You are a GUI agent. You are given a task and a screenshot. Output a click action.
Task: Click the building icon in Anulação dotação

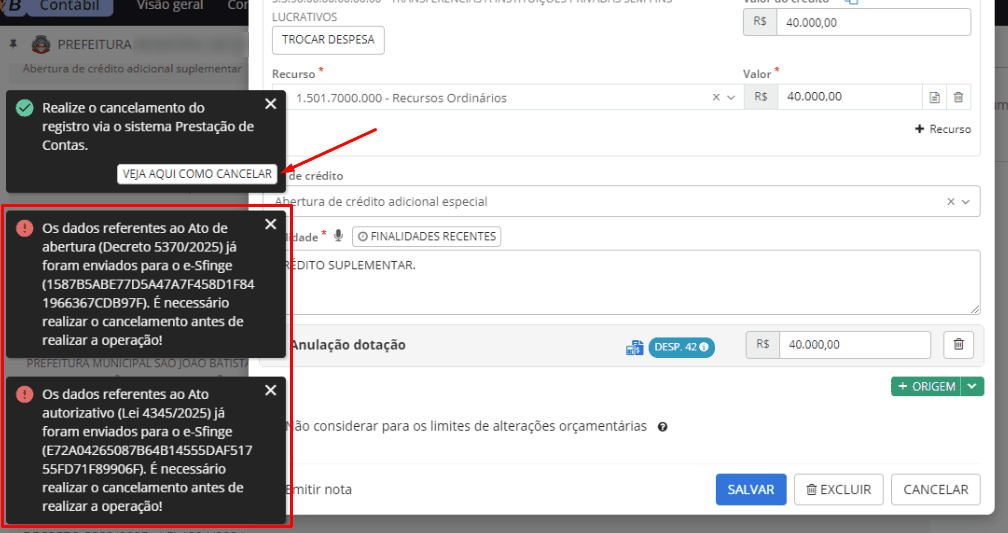[x=634, y=348]
